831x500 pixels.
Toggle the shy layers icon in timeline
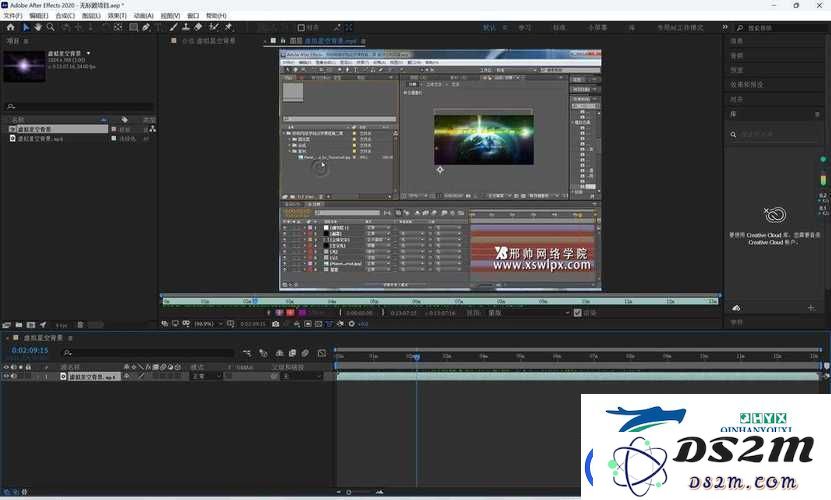pyautogui.click(x=279, y=353)
